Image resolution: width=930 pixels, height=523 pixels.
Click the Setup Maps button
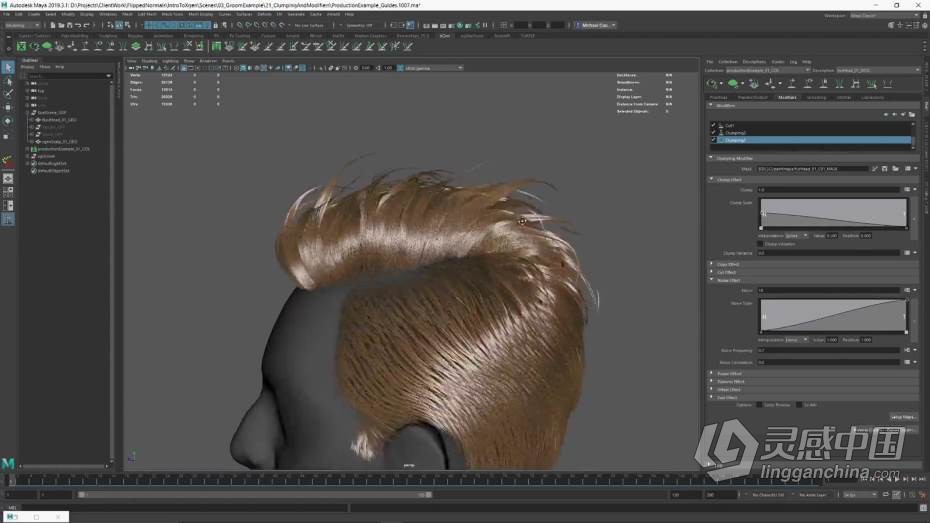click(x=902, y=417)
